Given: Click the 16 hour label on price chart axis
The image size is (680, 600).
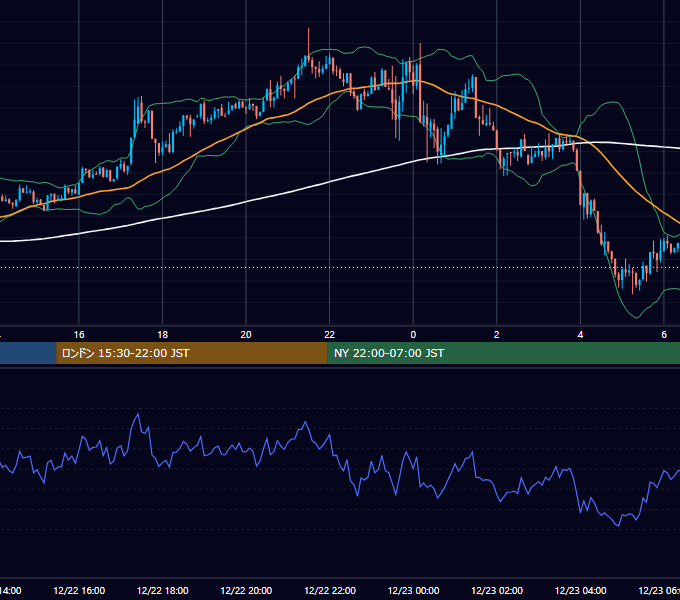Looking at the screenshot, I should [x=79, y=335].
